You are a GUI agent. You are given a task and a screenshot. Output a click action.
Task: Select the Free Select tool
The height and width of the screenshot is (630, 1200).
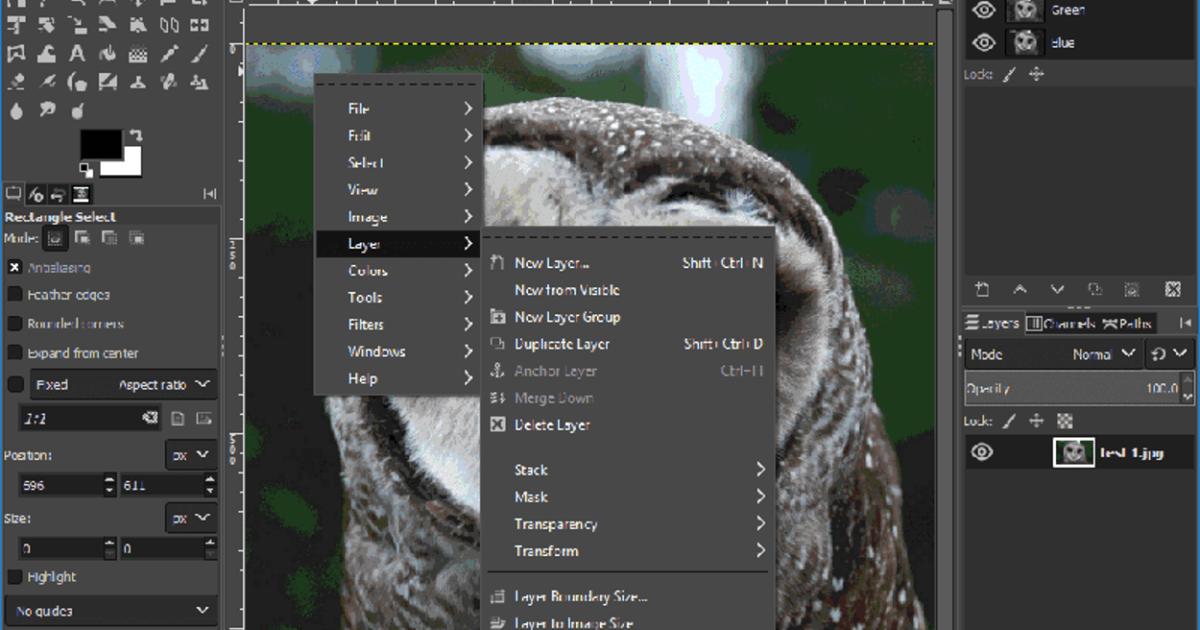(14, 54)
